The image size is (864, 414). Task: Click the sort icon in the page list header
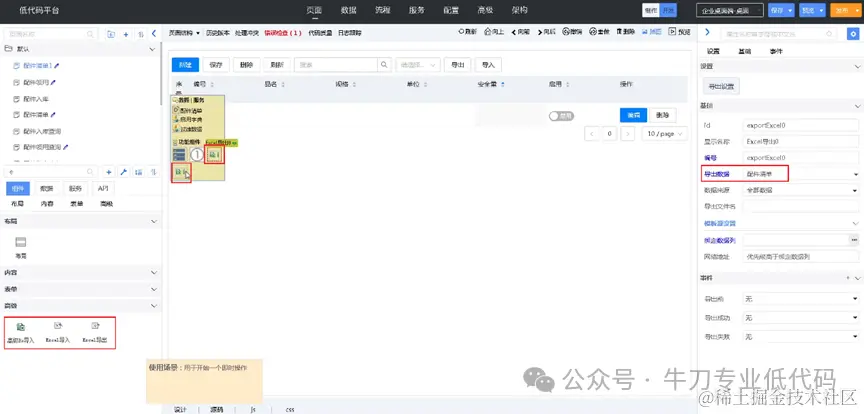(x=141, y=34)
